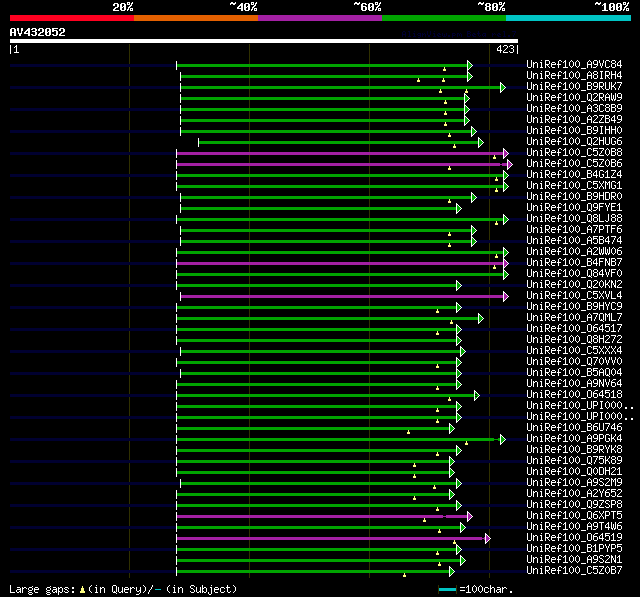This screenshot has height=597, width=640.
Task: Select the UniRef100_Q84VF0 label
Action: [574, 274]
